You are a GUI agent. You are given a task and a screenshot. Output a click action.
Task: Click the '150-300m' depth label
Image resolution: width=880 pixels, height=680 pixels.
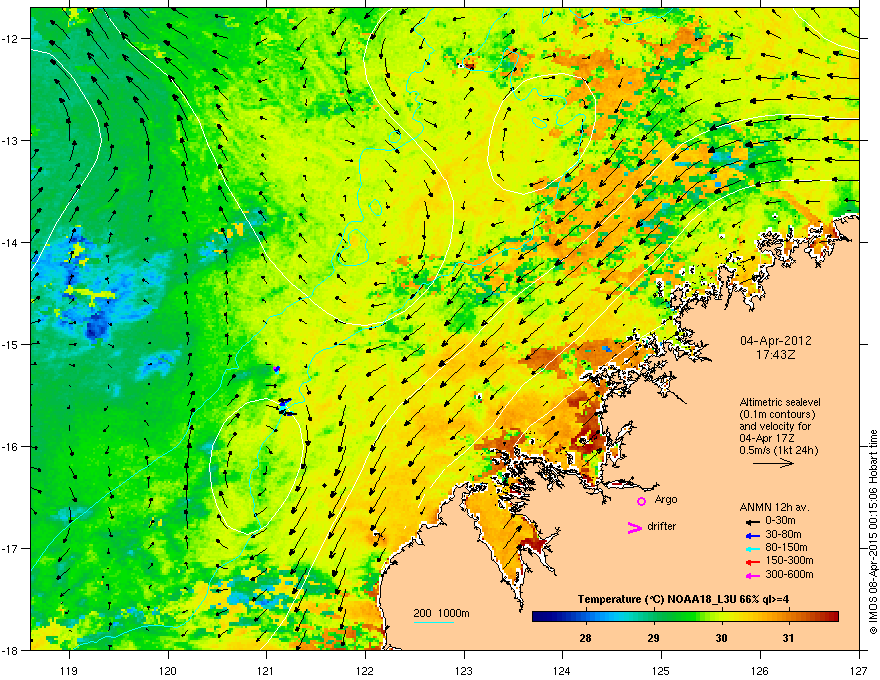(x=789, y=560)
